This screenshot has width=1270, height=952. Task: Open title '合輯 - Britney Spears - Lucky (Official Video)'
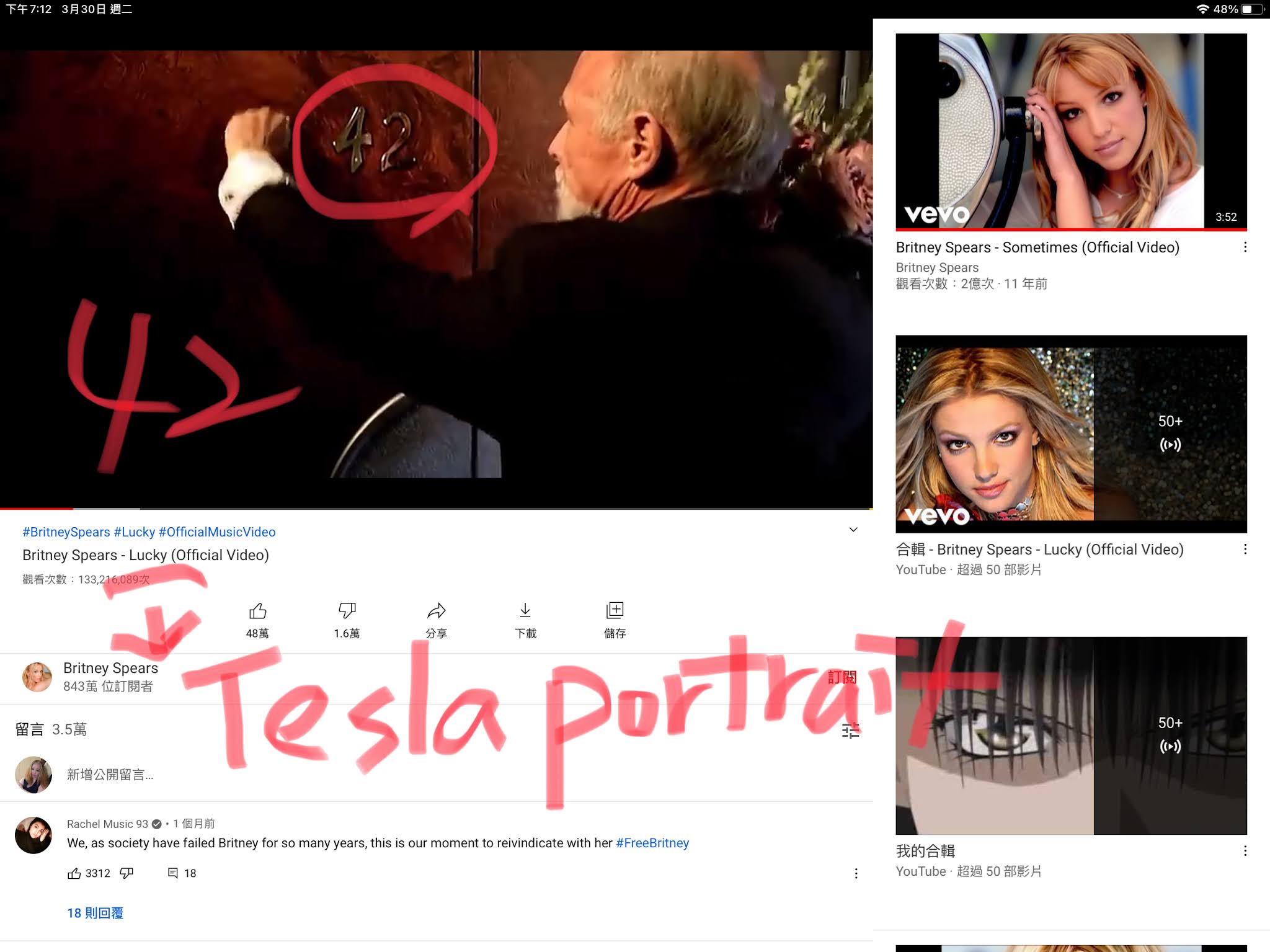pos(1040,549)
